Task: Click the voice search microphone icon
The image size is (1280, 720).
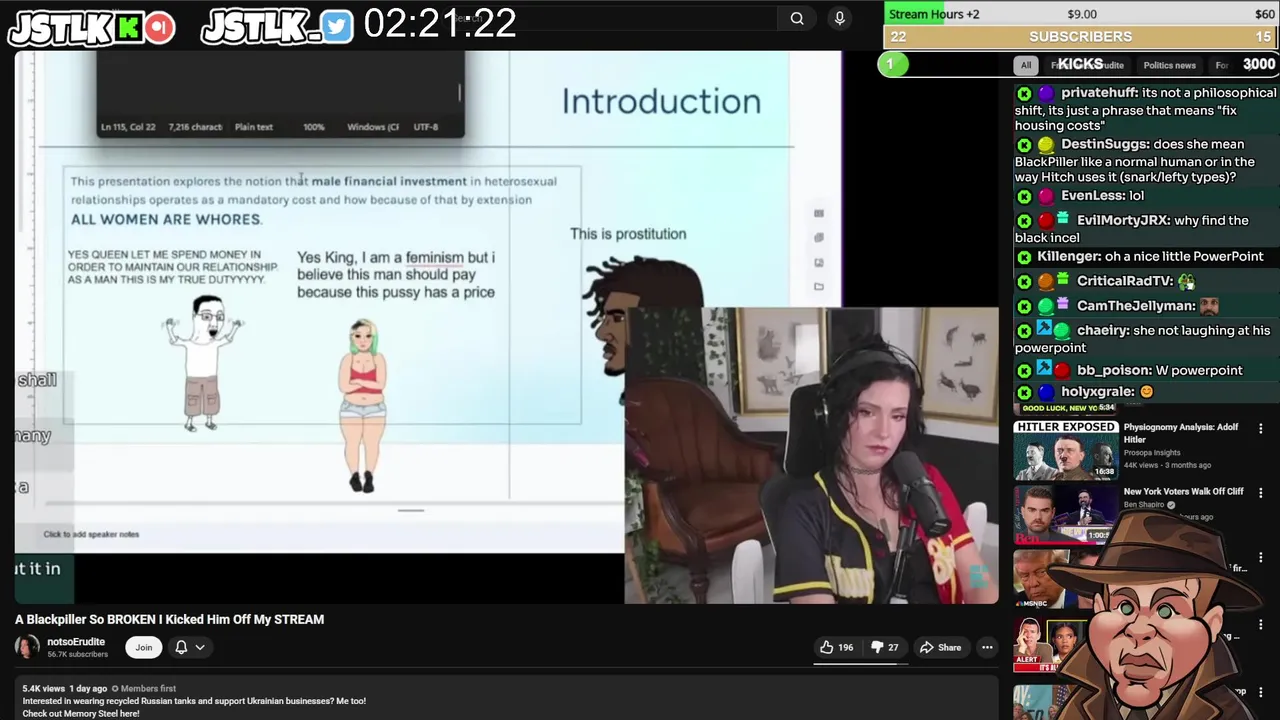Action: [x=840, y=18]
